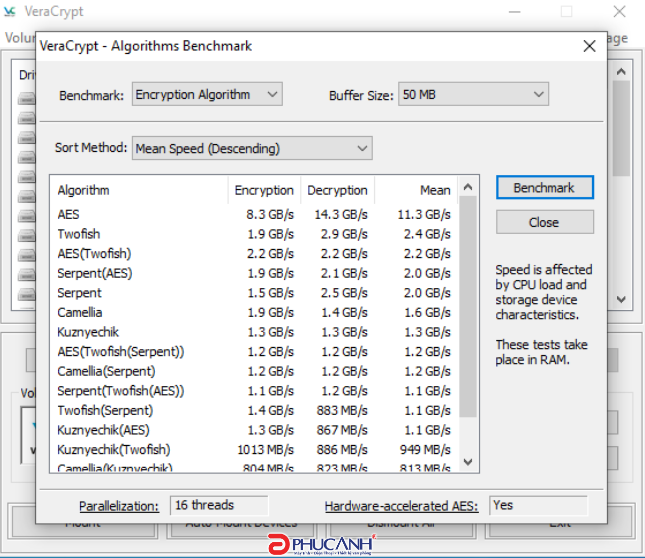Select the Kuznyechik row
This screenshot has width=645, height=558.
(254, 332)
